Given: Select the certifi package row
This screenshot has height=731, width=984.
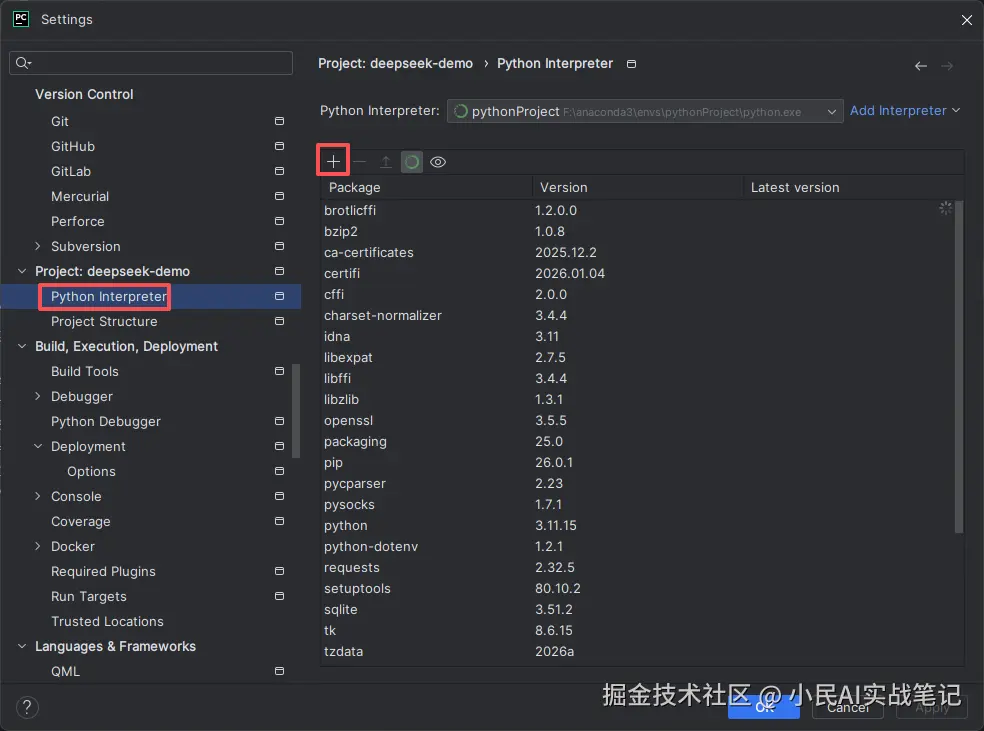Looking at the screenshot, I should tap(638, 274).
